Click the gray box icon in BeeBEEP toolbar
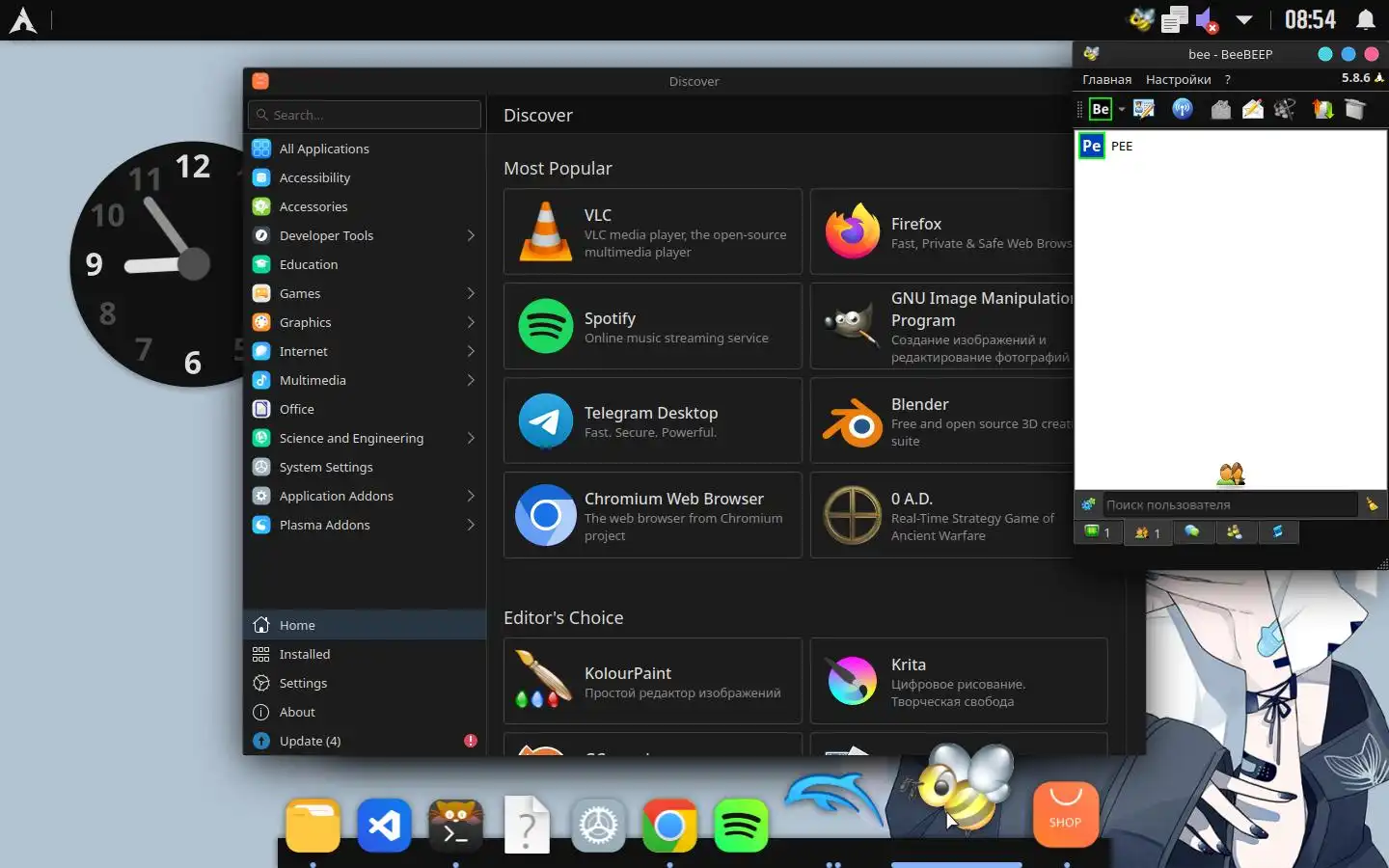Viewport: 1389px width, 868px height. pyautogui.click(x=1355, y=109)
